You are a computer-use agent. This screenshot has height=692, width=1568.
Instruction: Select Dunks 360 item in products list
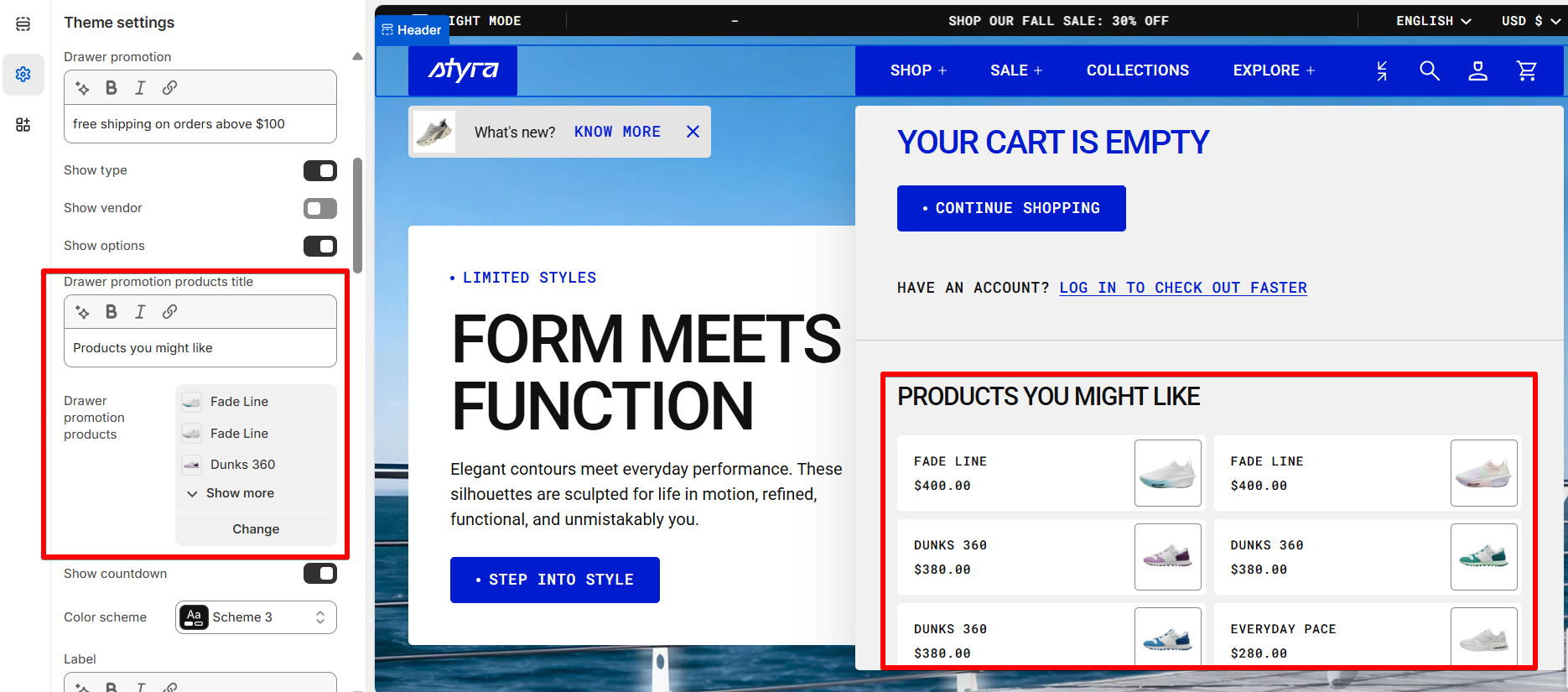pos(257,465)
